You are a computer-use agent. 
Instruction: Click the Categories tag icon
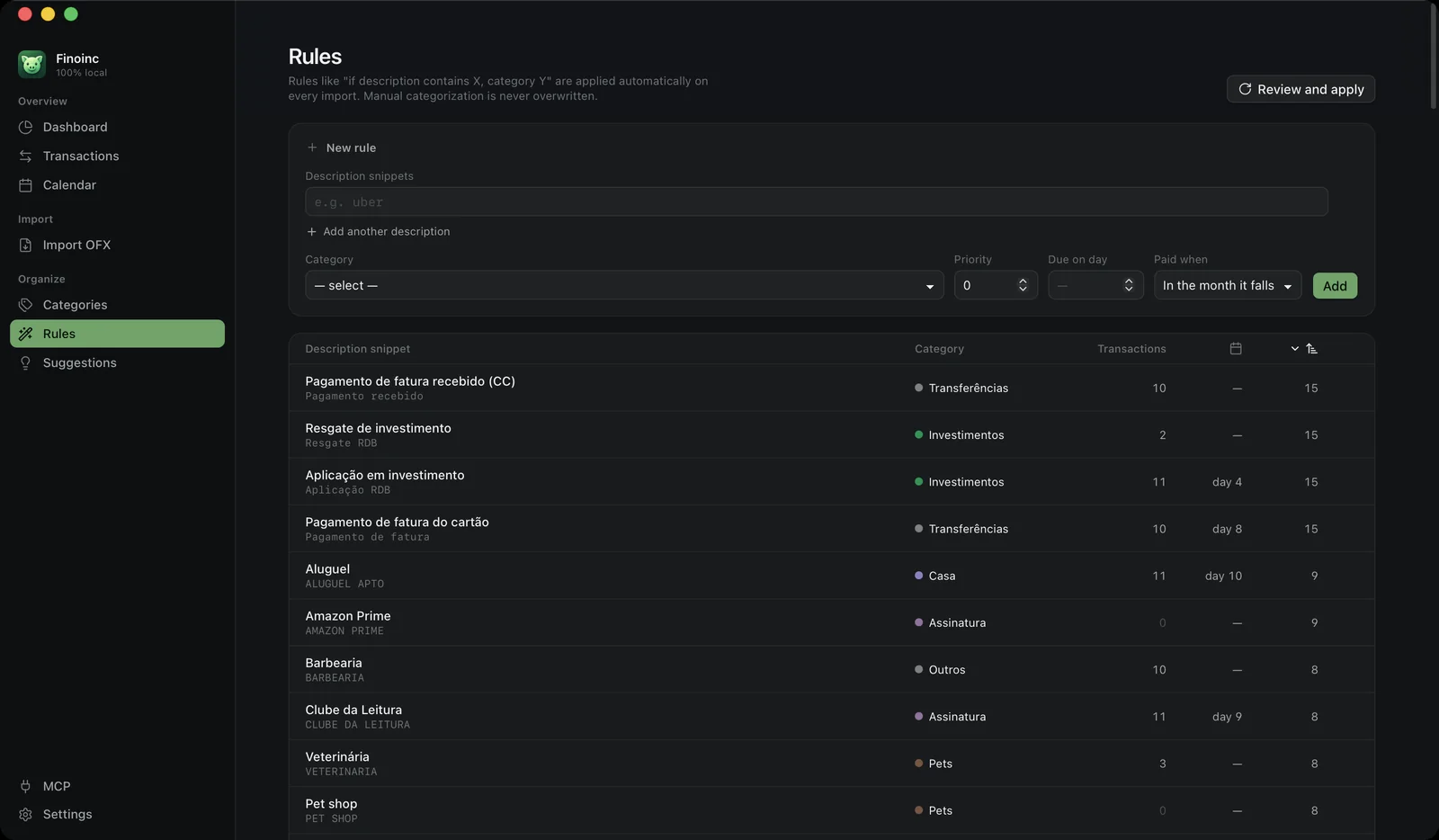25,305
